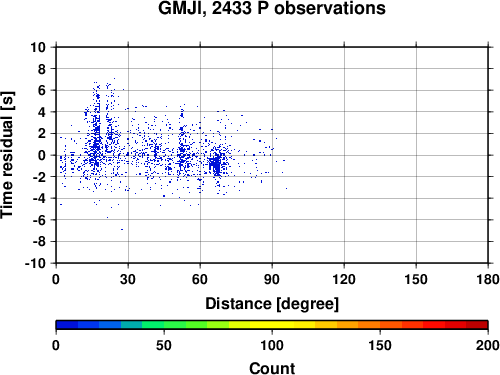Click the dark blue end of colorbar

[67, 325]
